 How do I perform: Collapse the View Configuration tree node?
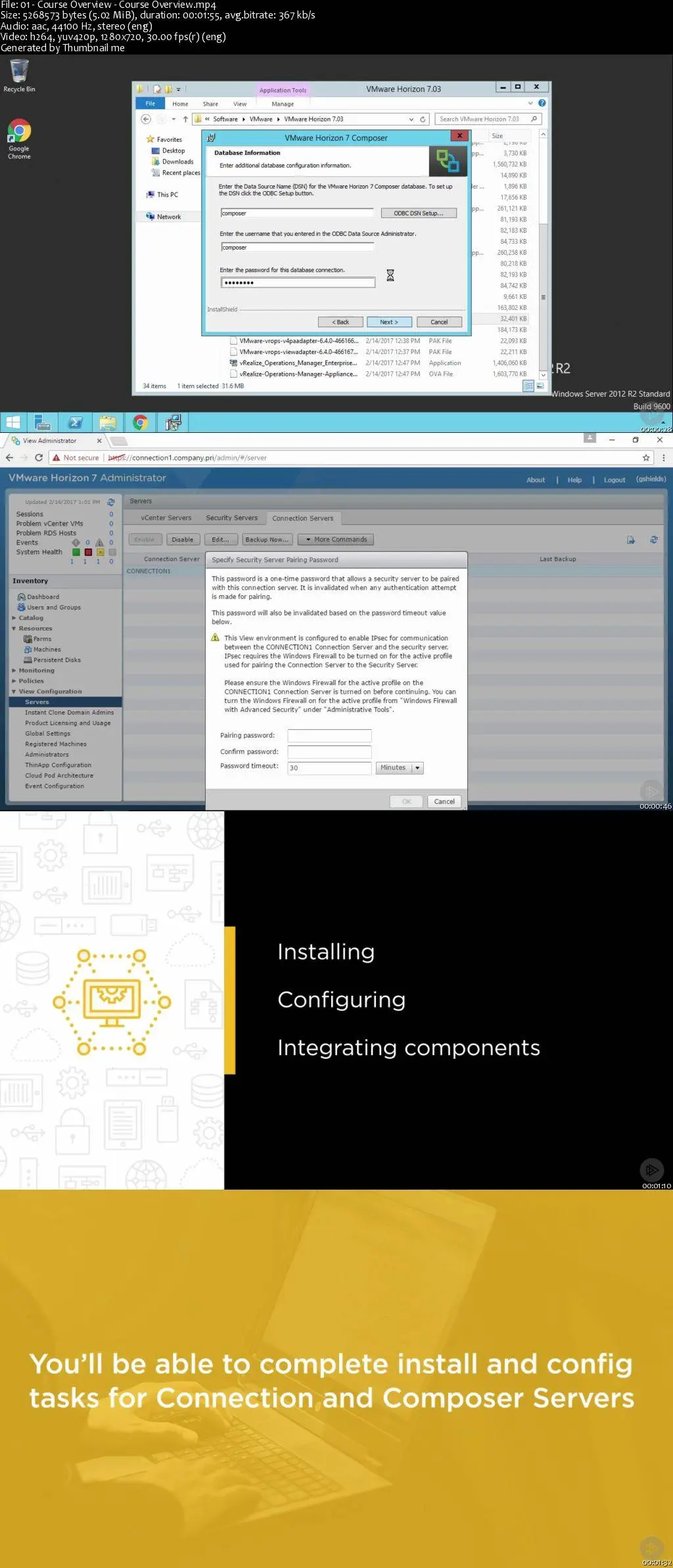coord(14,692)
